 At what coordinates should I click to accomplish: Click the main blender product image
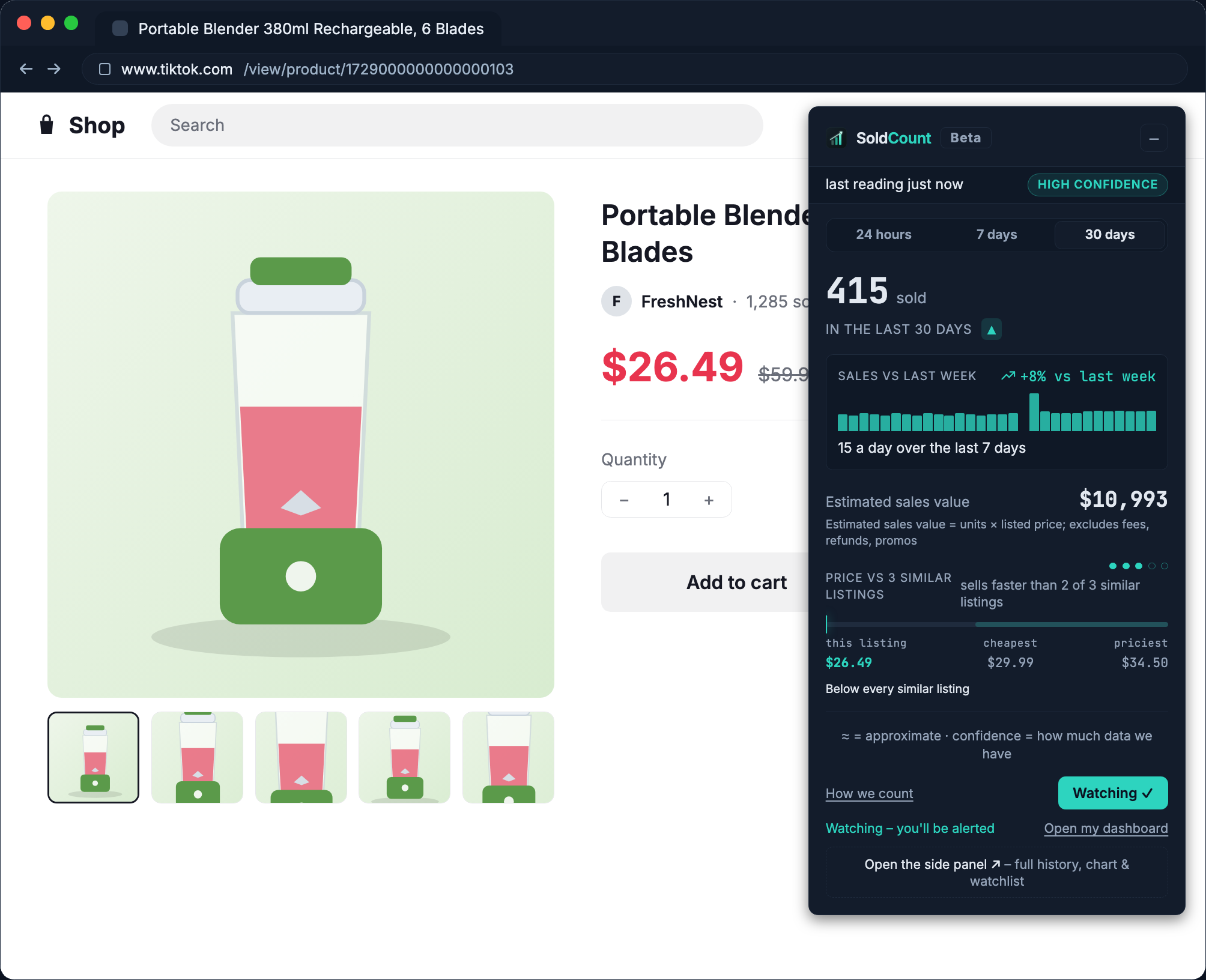click(301, 444)
